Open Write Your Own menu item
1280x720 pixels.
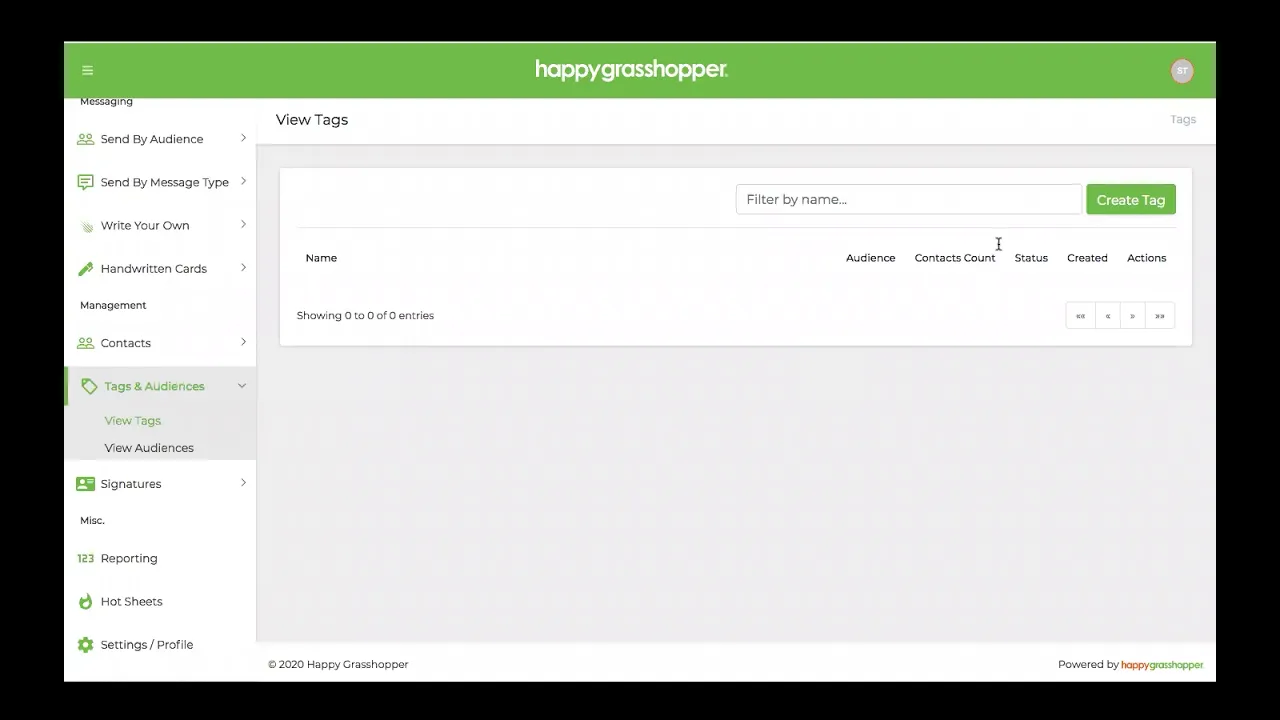160,225
